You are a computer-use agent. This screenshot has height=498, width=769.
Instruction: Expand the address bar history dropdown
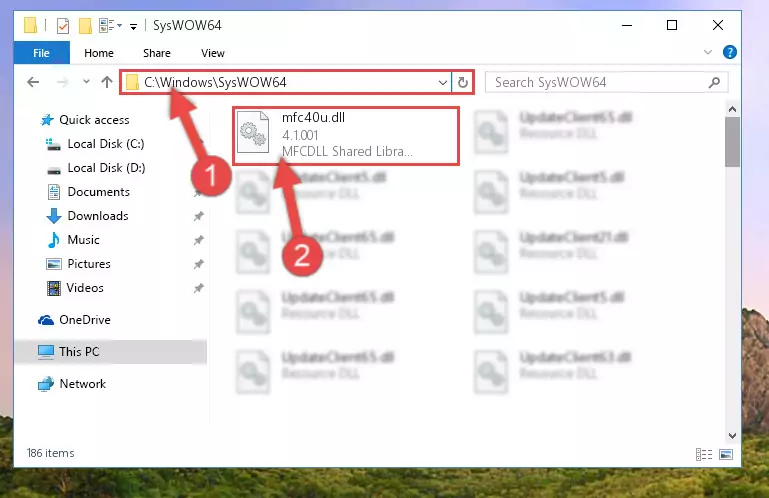pos(442,82)
